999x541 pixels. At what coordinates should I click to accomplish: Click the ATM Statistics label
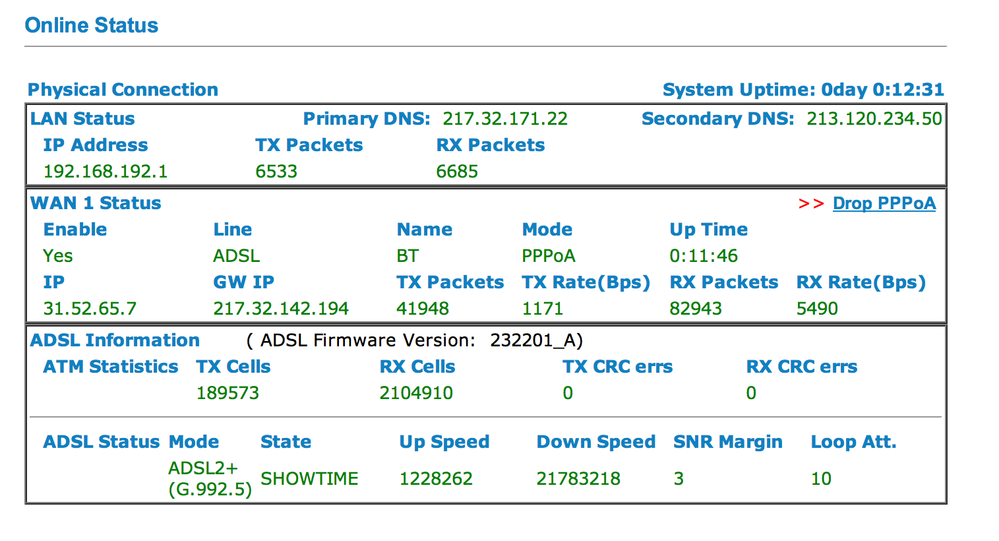[111, 367]
